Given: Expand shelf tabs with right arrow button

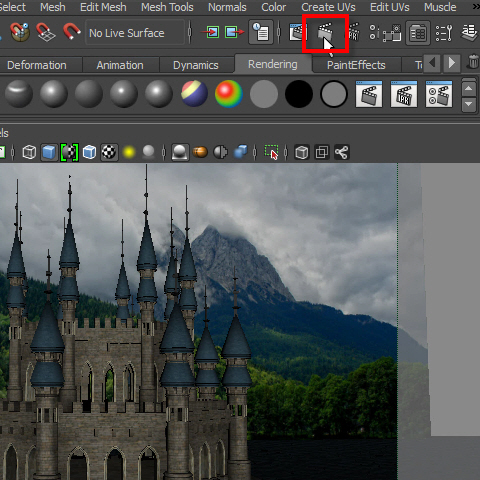Looking at the screenshot, I should (x=452, y=63).
